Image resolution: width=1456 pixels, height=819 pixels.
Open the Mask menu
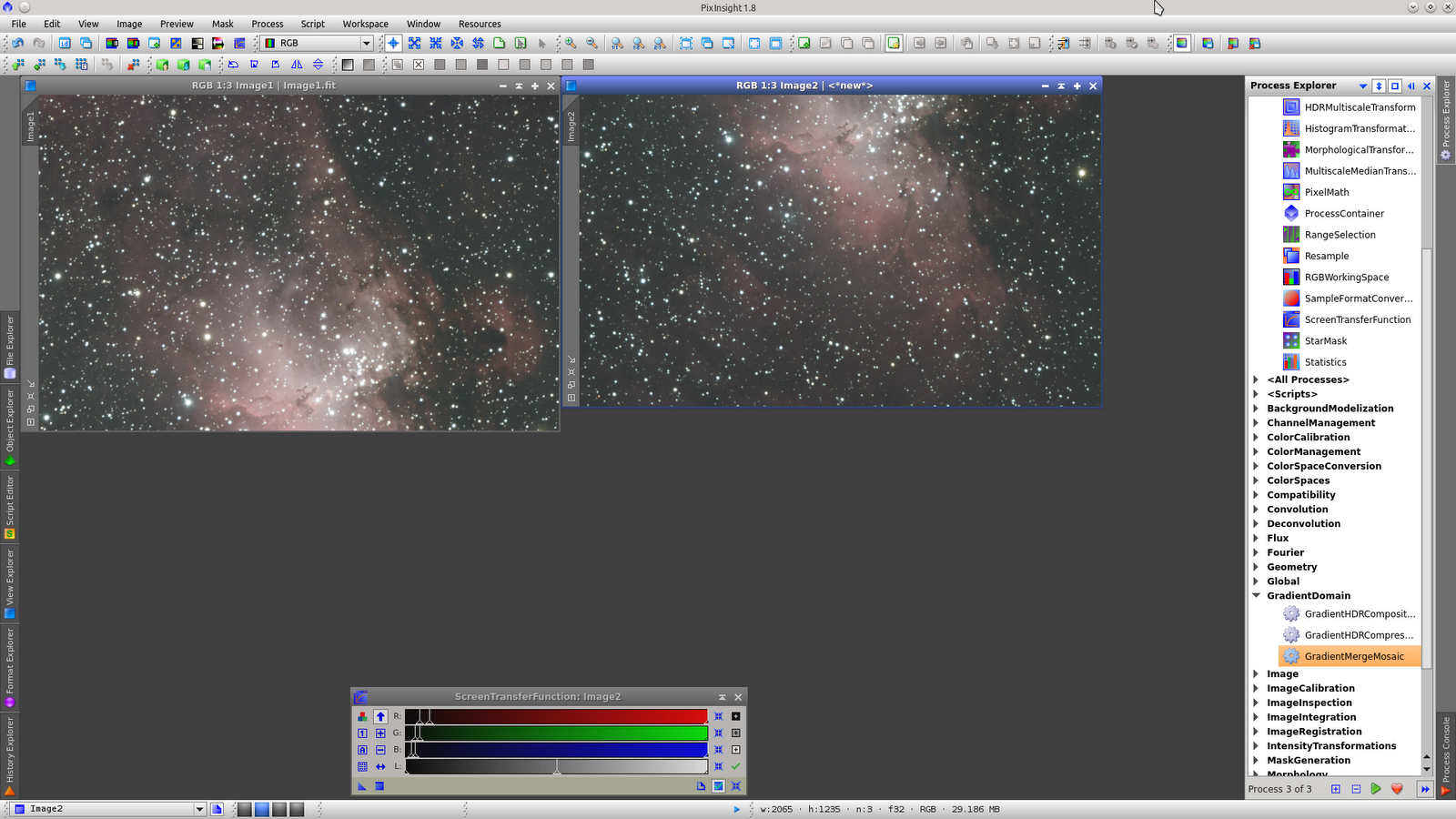tap(222, 24)
